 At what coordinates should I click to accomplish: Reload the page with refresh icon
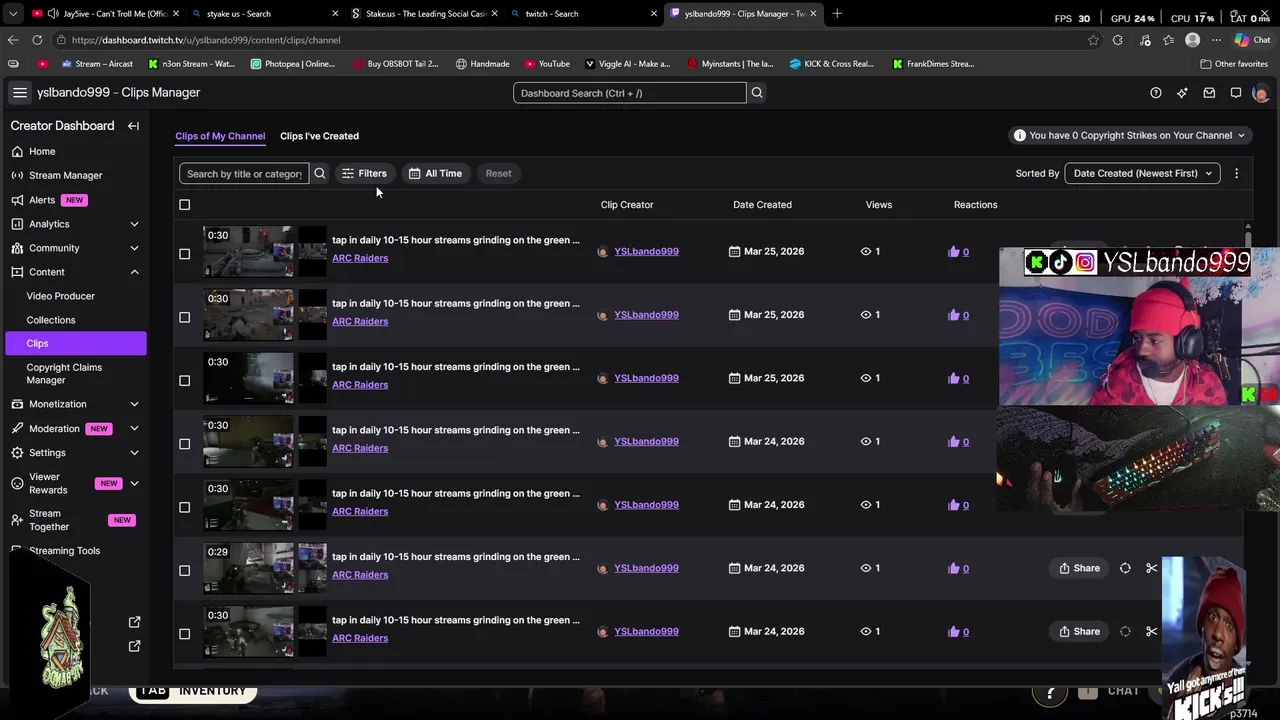tap(37, 40)
